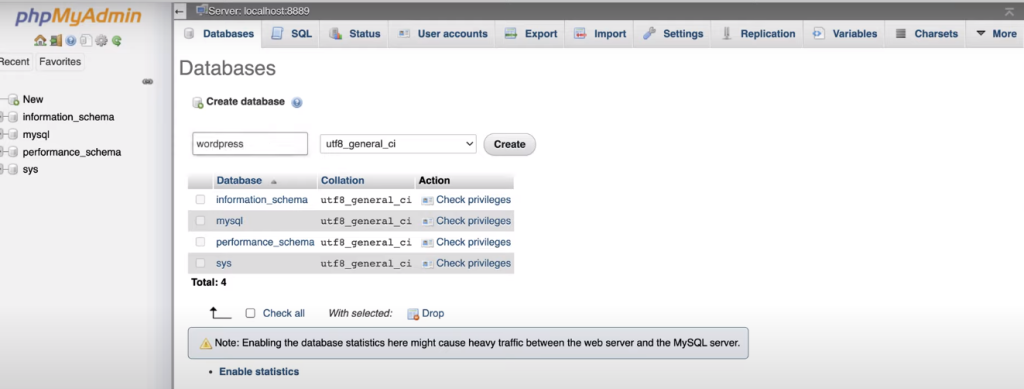The image size is (1024, 389).
Task: Click privileges icon in information_schema row
Action: (428, 200)
